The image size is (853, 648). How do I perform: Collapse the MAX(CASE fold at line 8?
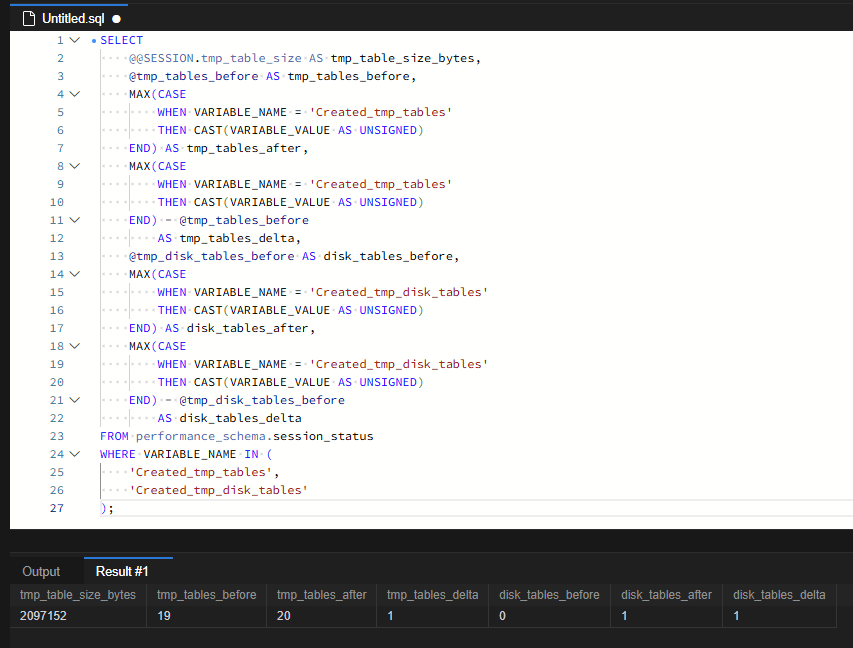75,166
